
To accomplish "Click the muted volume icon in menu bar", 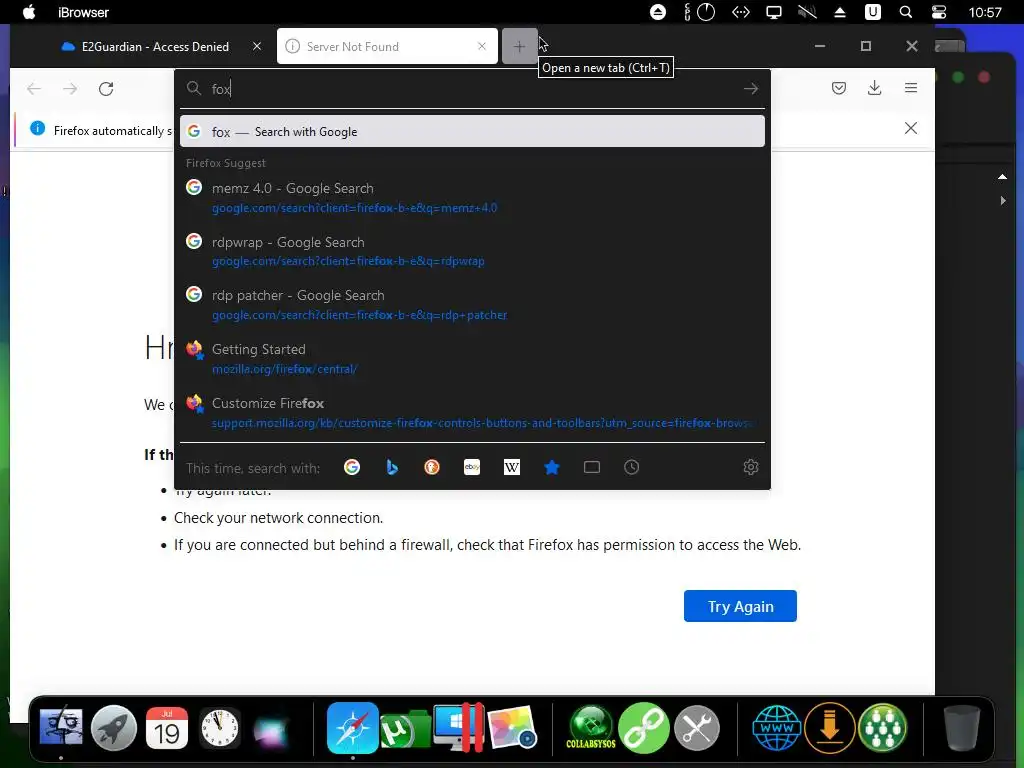I will [807, 12].
